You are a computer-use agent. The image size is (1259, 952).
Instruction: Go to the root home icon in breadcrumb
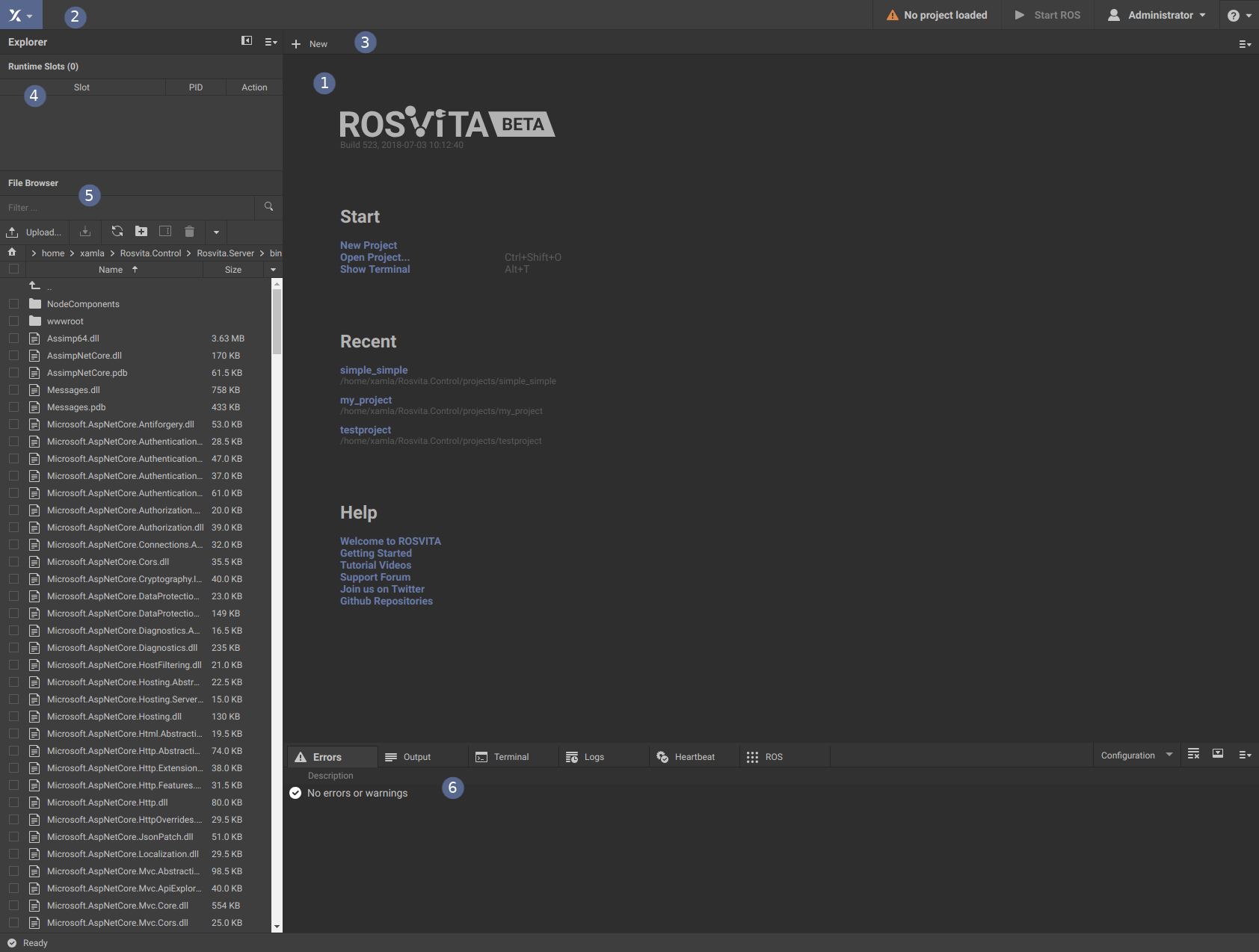tap(12, 253)
